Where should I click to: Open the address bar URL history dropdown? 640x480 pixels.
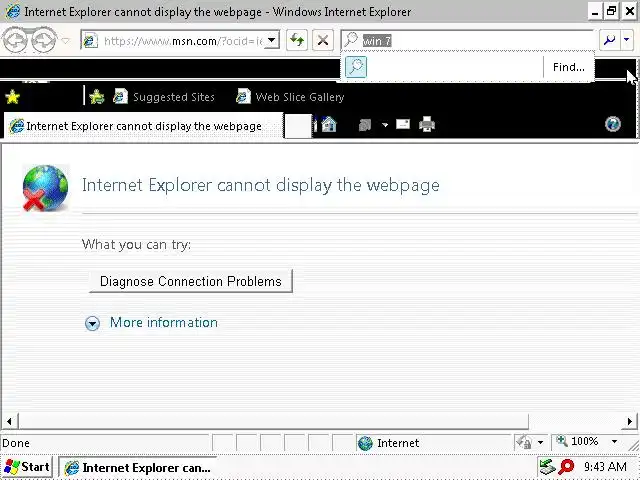[x=271, y=41]
